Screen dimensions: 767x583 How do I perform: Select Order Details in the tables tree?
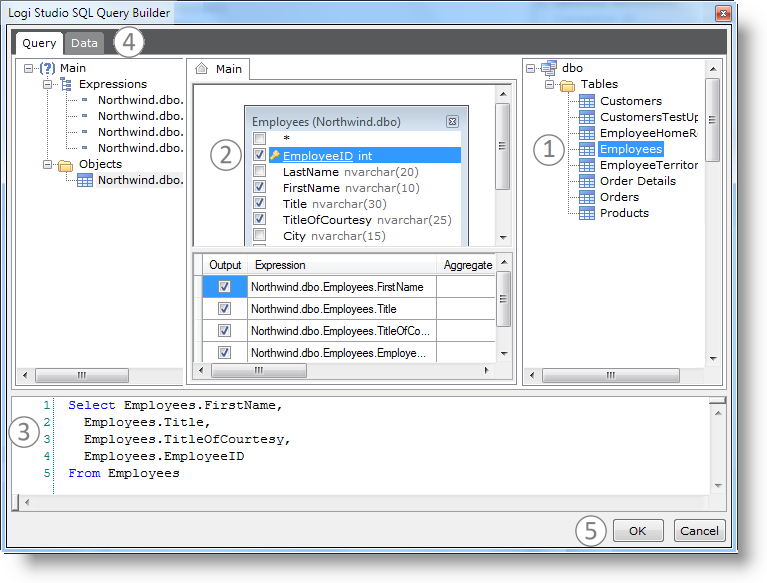[638, 181]
